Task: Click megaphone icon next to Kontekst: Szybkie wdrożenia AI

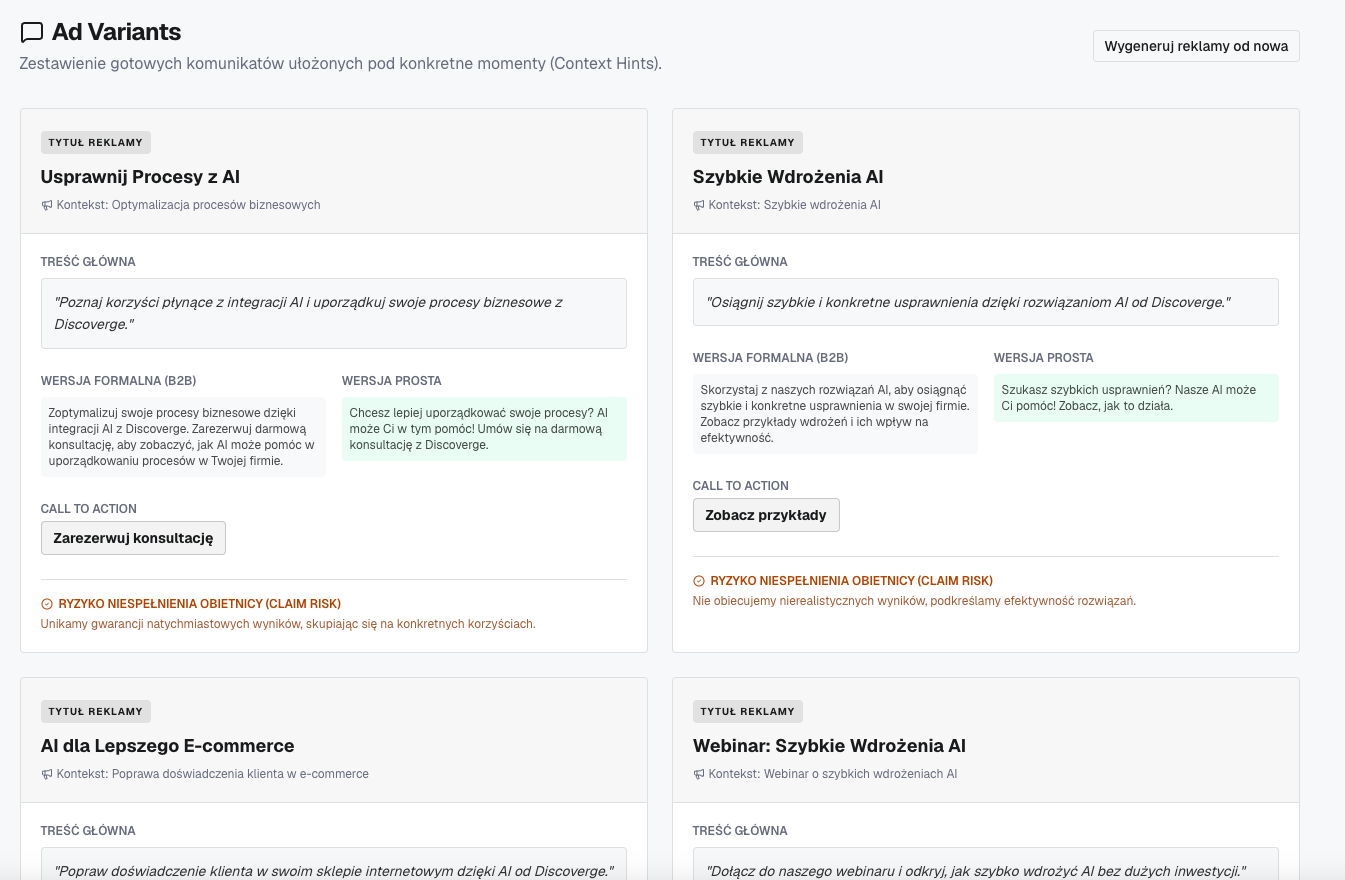Action: (699, 205)
